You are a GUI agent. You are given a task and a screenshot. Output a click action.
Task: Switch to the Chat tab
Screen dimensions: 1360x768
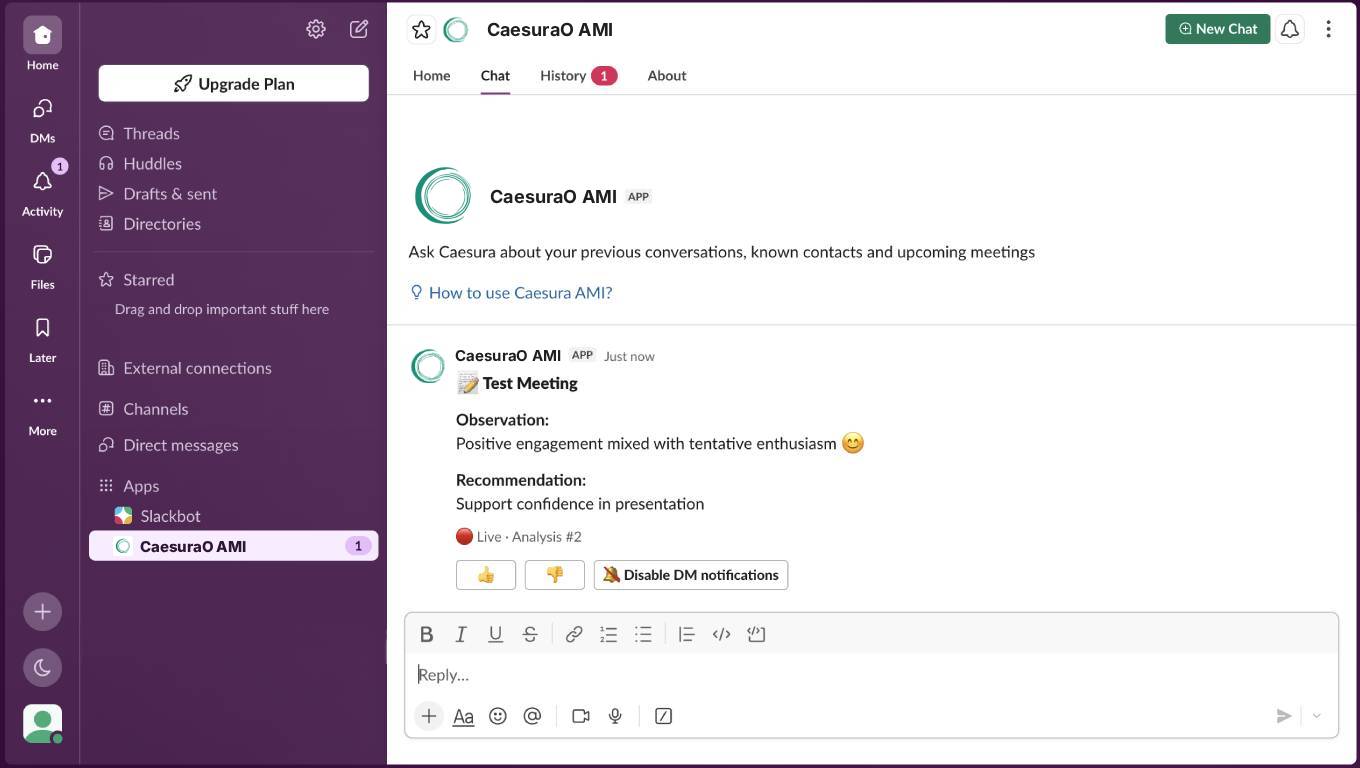point(495,75)
